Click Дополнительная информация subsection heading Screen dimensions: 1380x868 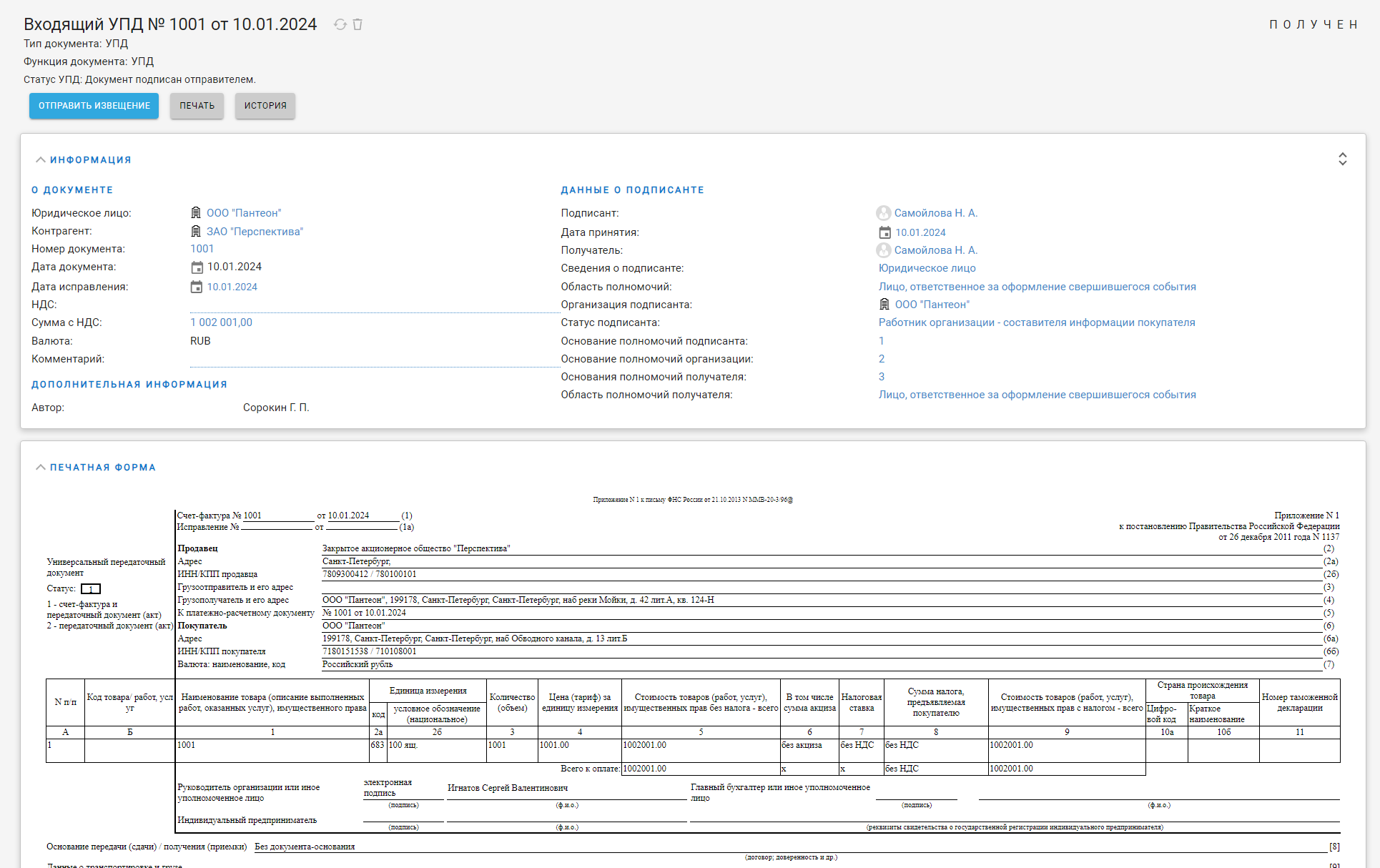(129, 385)
